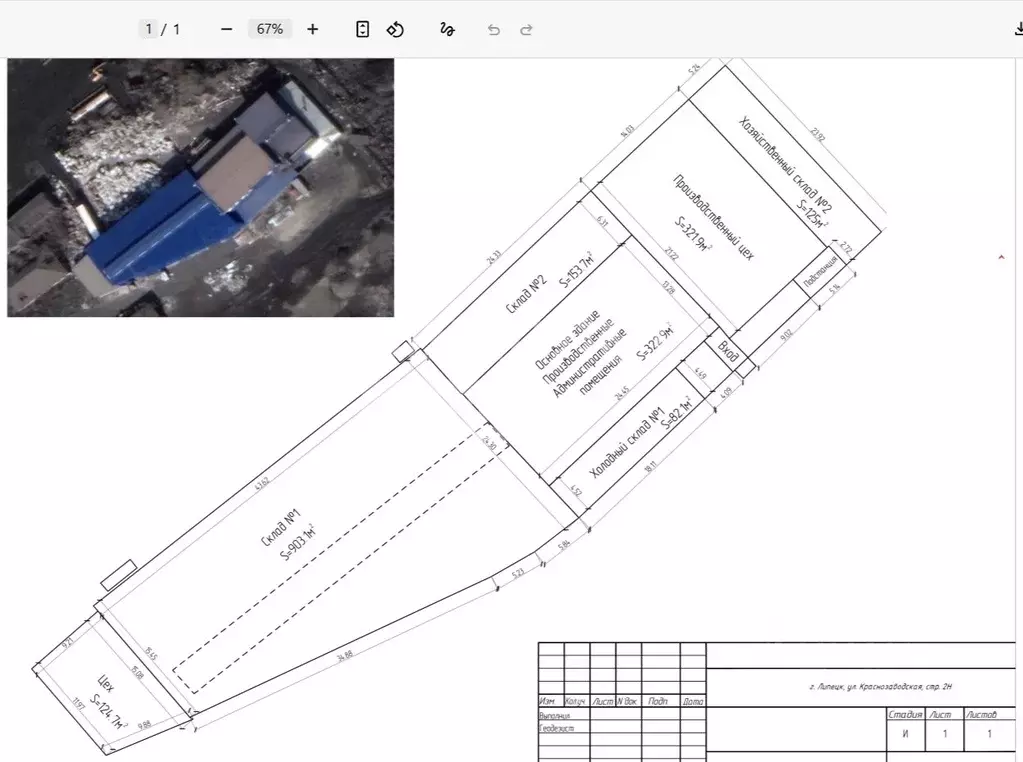Click the Производственный цех label
Screen dimensions: 1023x762
713,218
